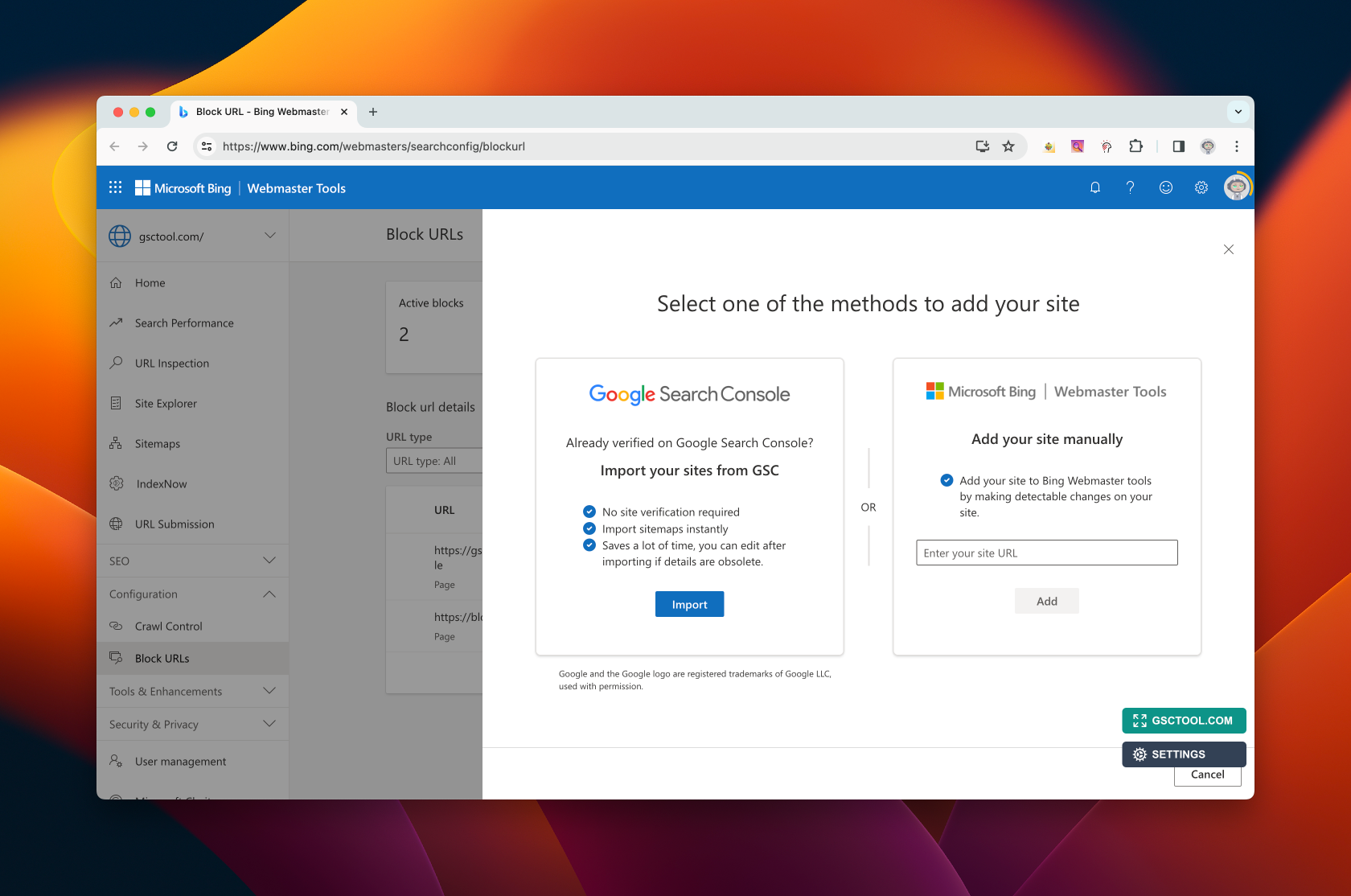Go to the Sitemaps section

[157, 443]
